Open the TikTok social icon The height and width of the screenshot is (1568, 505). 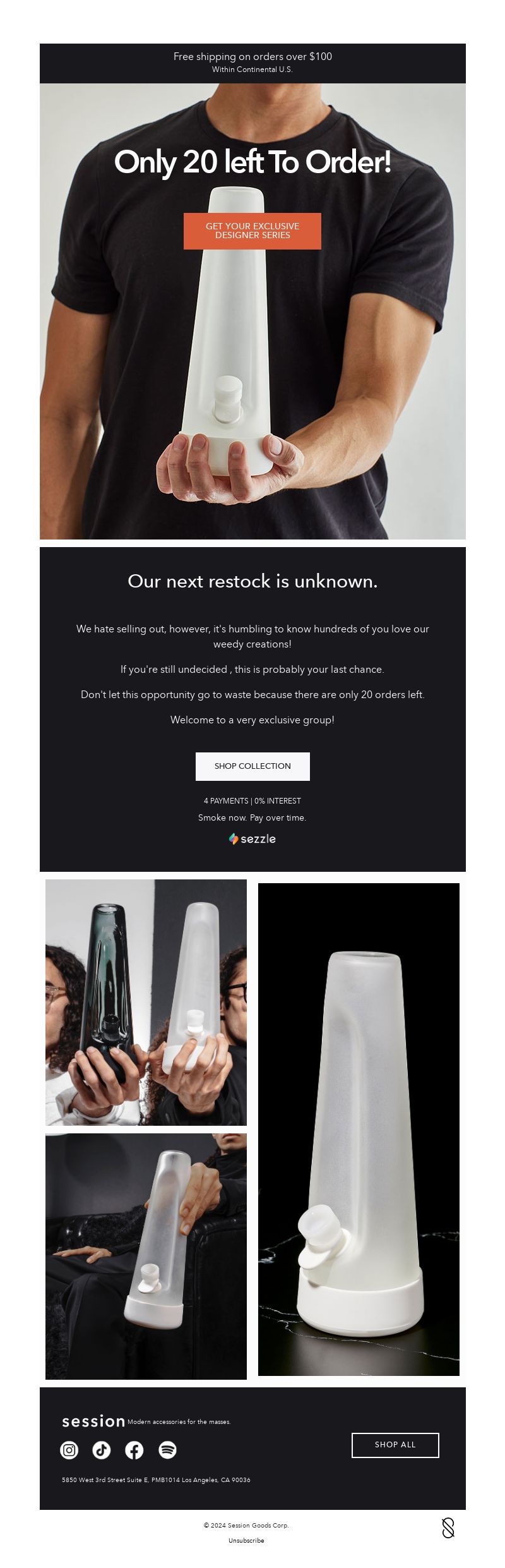click(x=102, y=1450)
